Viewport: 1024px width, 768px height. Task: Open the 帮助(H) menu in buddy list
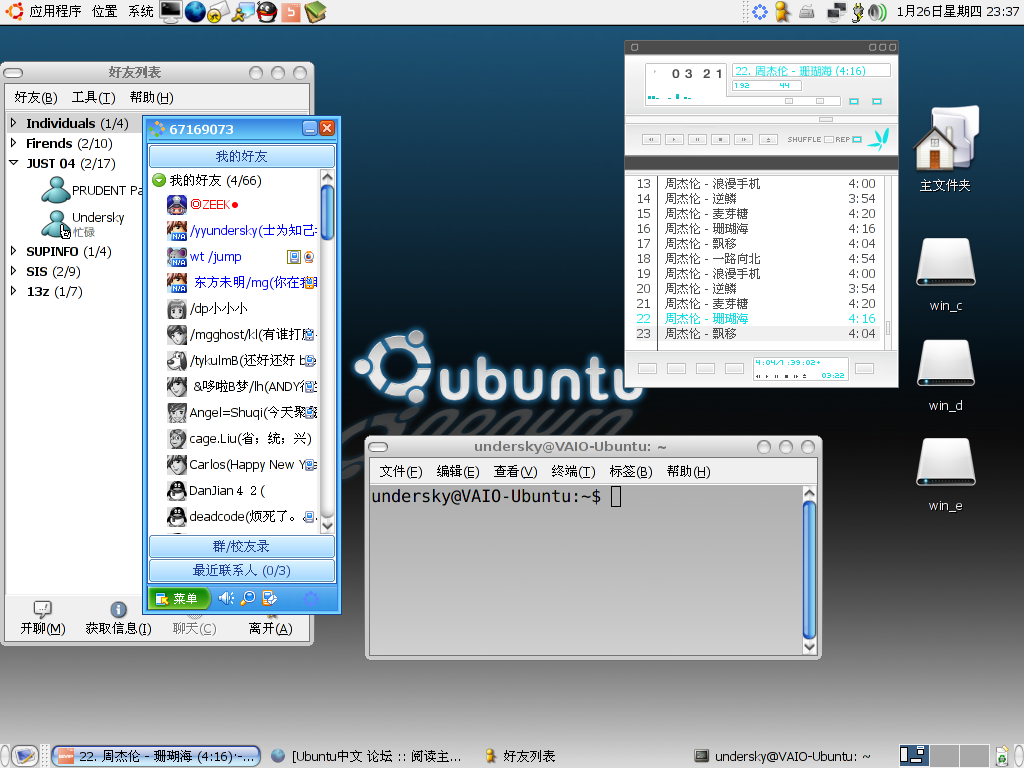click(152, 97)
